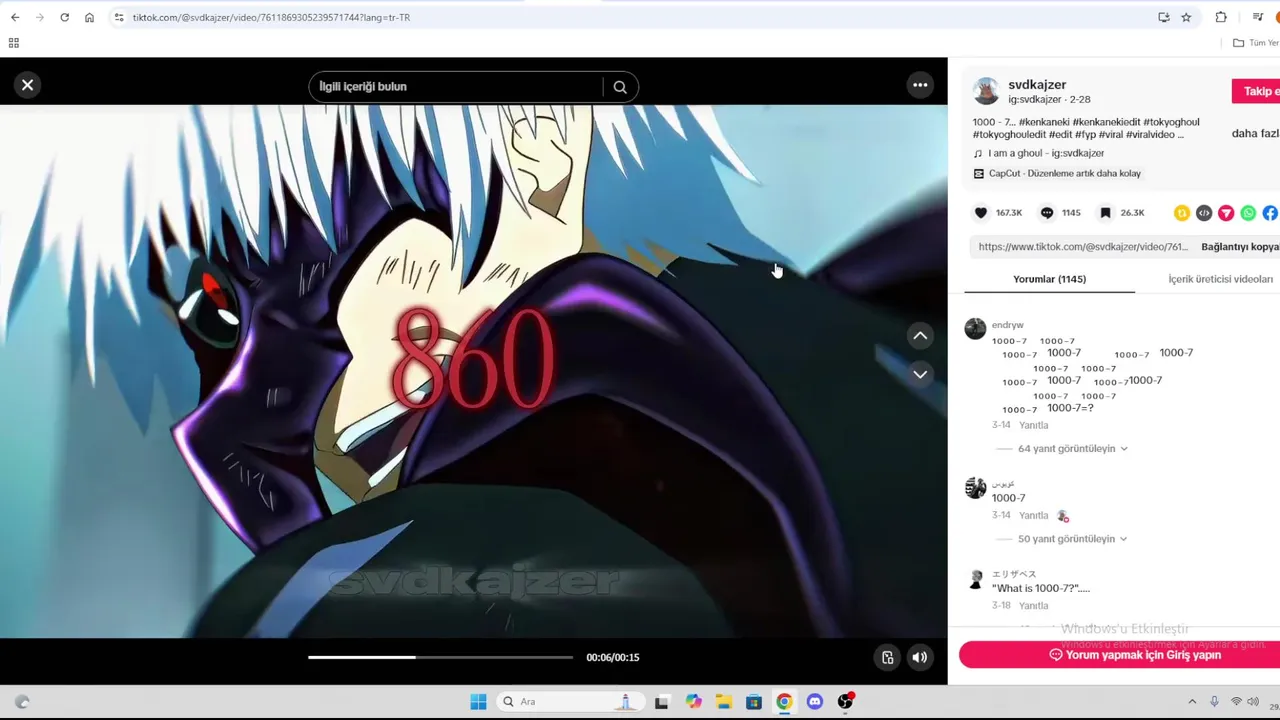Go to the previous video with the up arrow
The width and height of the screenshot is (1280, 720).
[x=920, y=336]
